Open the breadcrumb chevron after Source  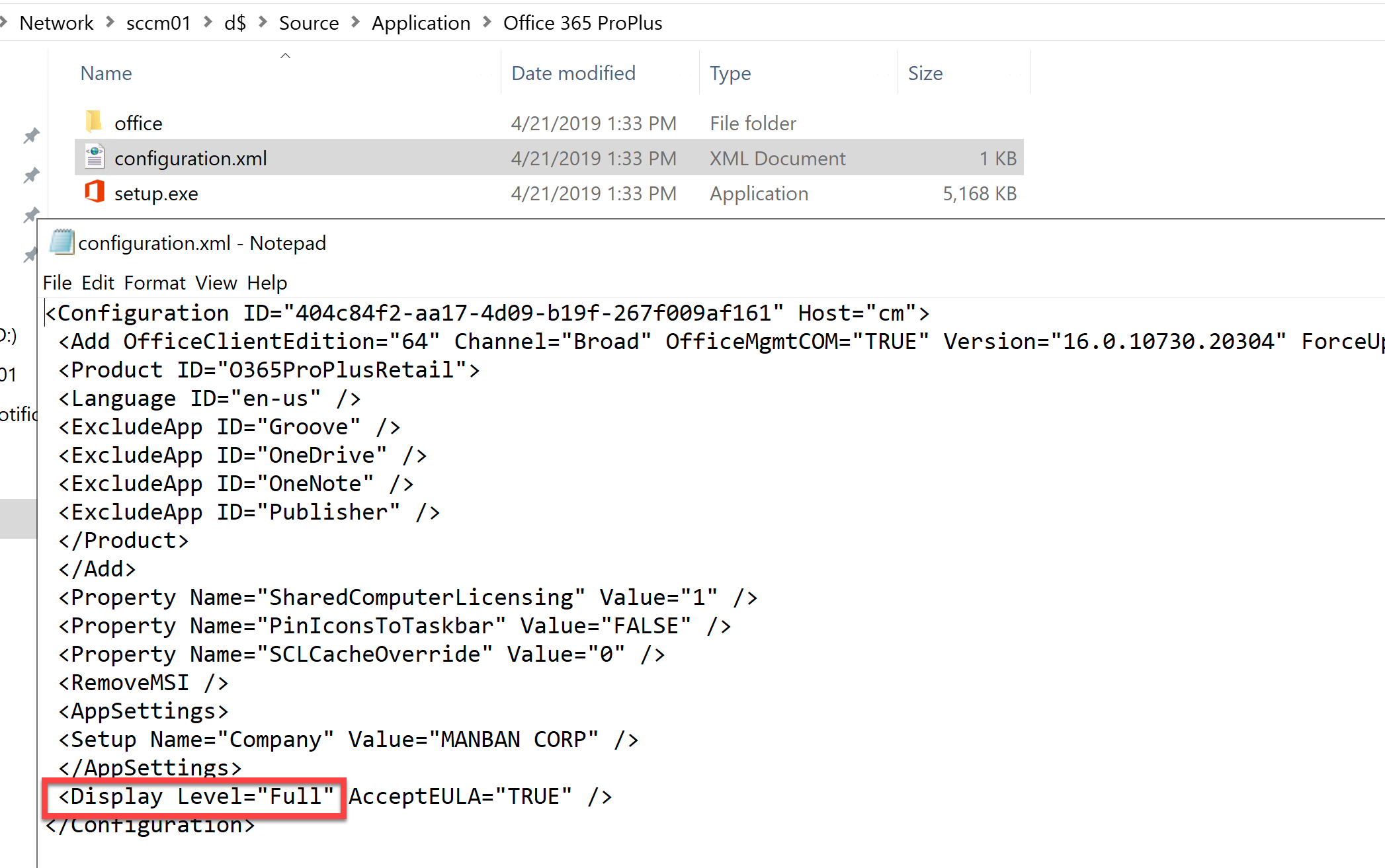pyautogui.click(x=355, y=22)
